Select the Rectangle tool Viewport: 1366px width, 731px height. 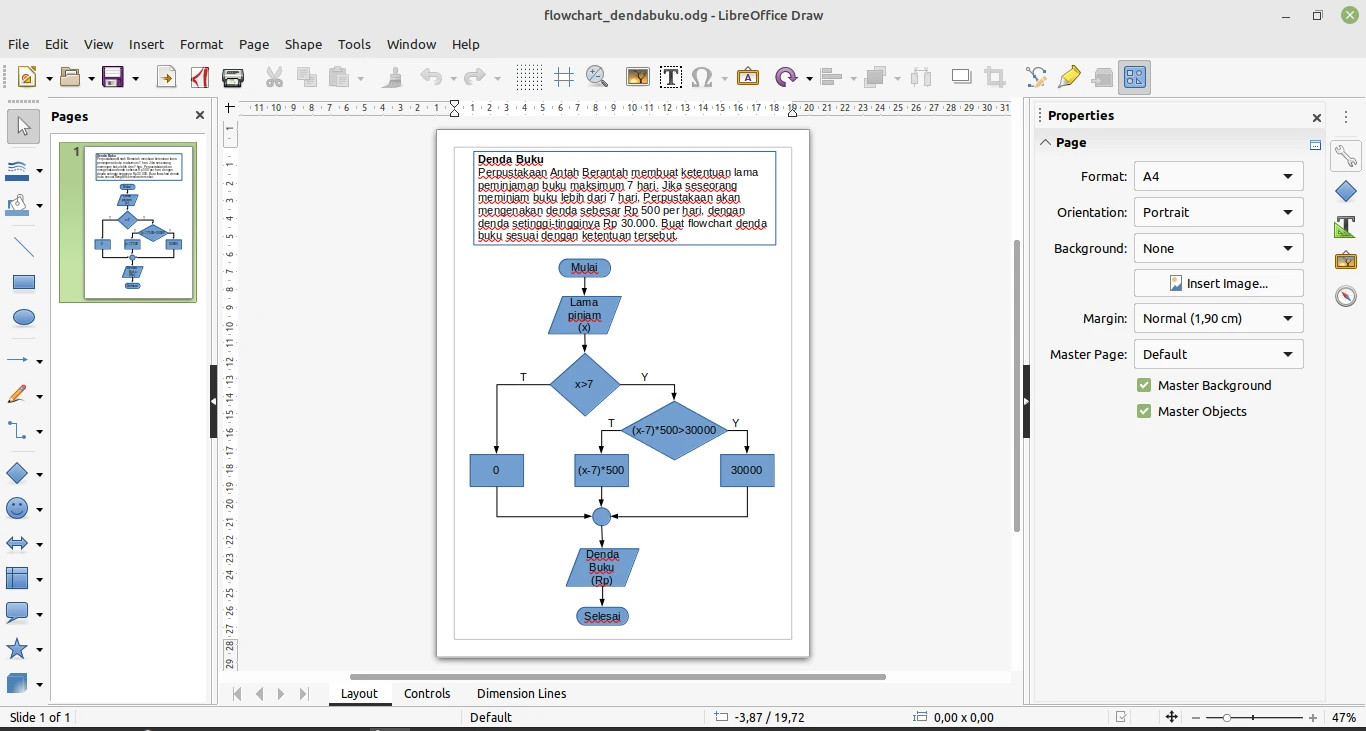[24, 283]
